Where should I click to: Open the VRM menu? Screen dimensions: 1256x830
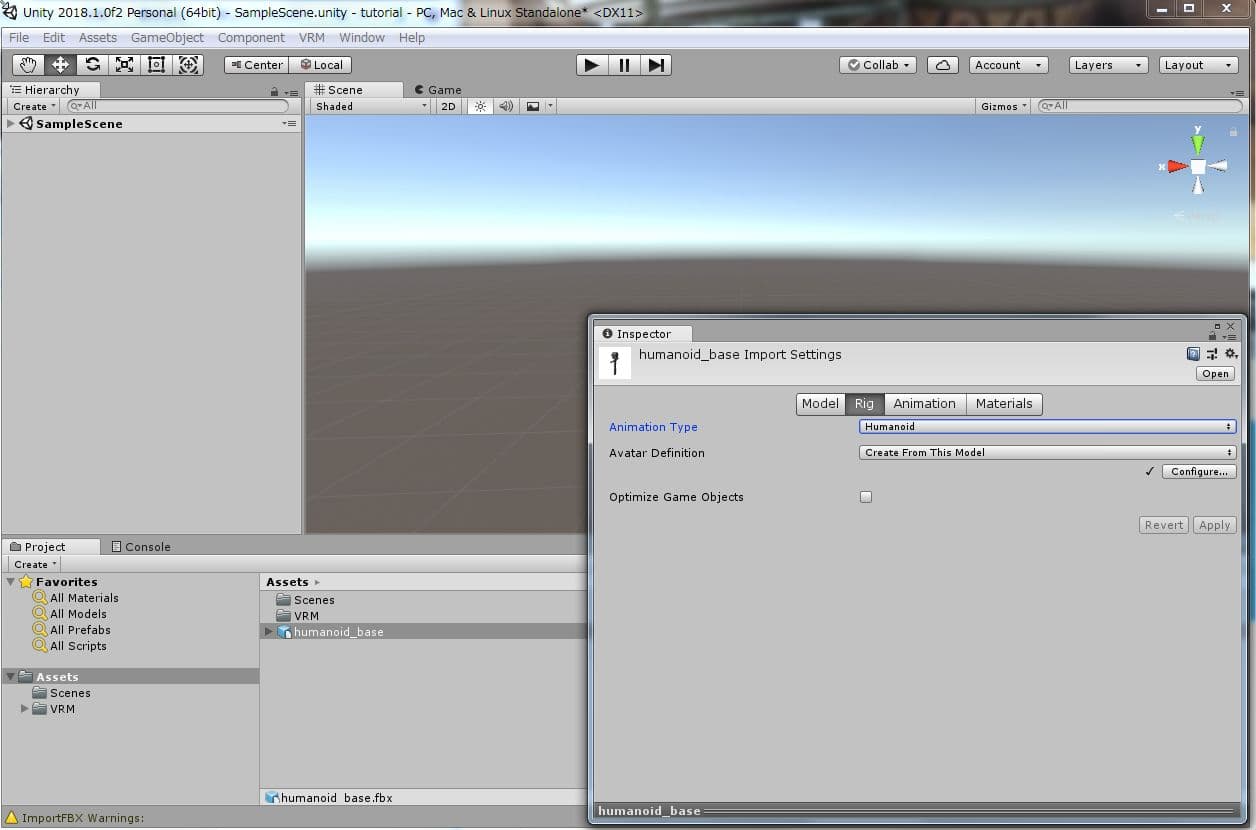[x=312, y=37]
